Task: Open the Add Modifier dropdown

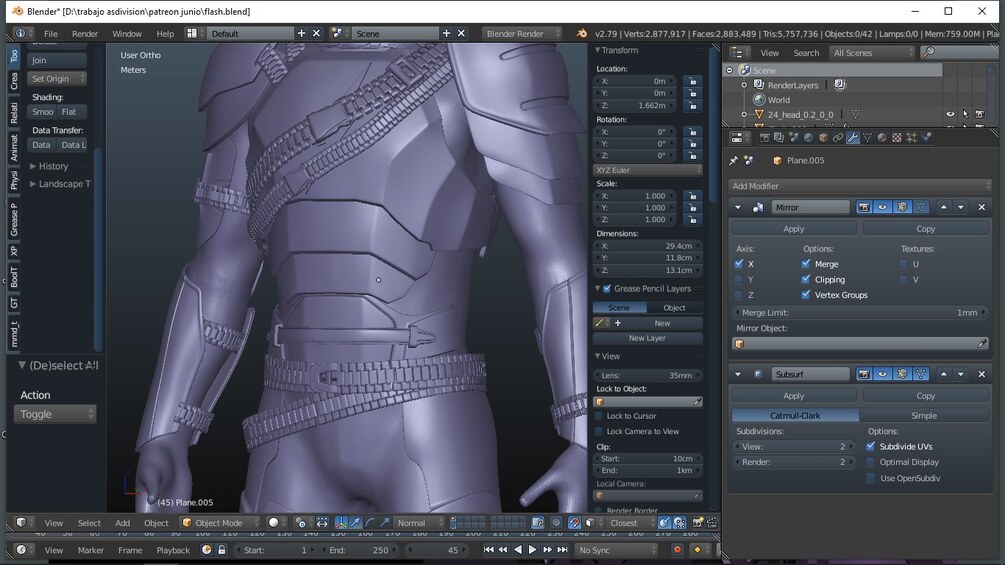Action: click(x=860, y=186)
